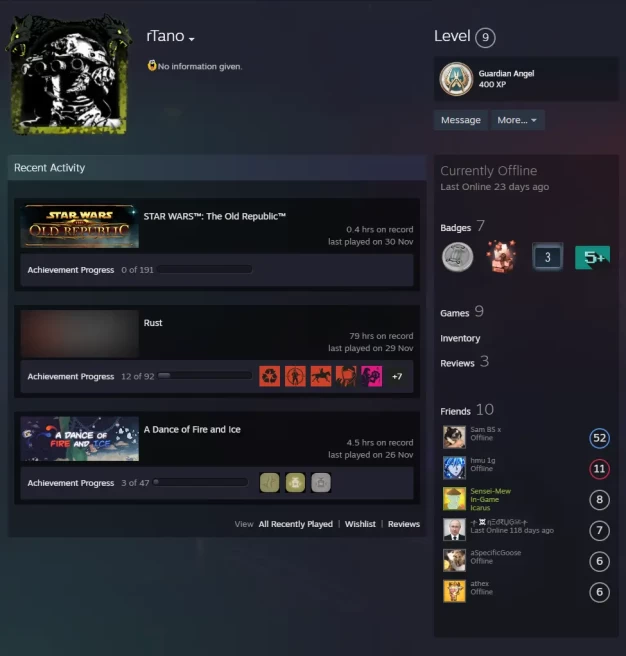Click second Dance of Fire and Ice achievement
Screen dimensions: 626x656
click(295, 483)
